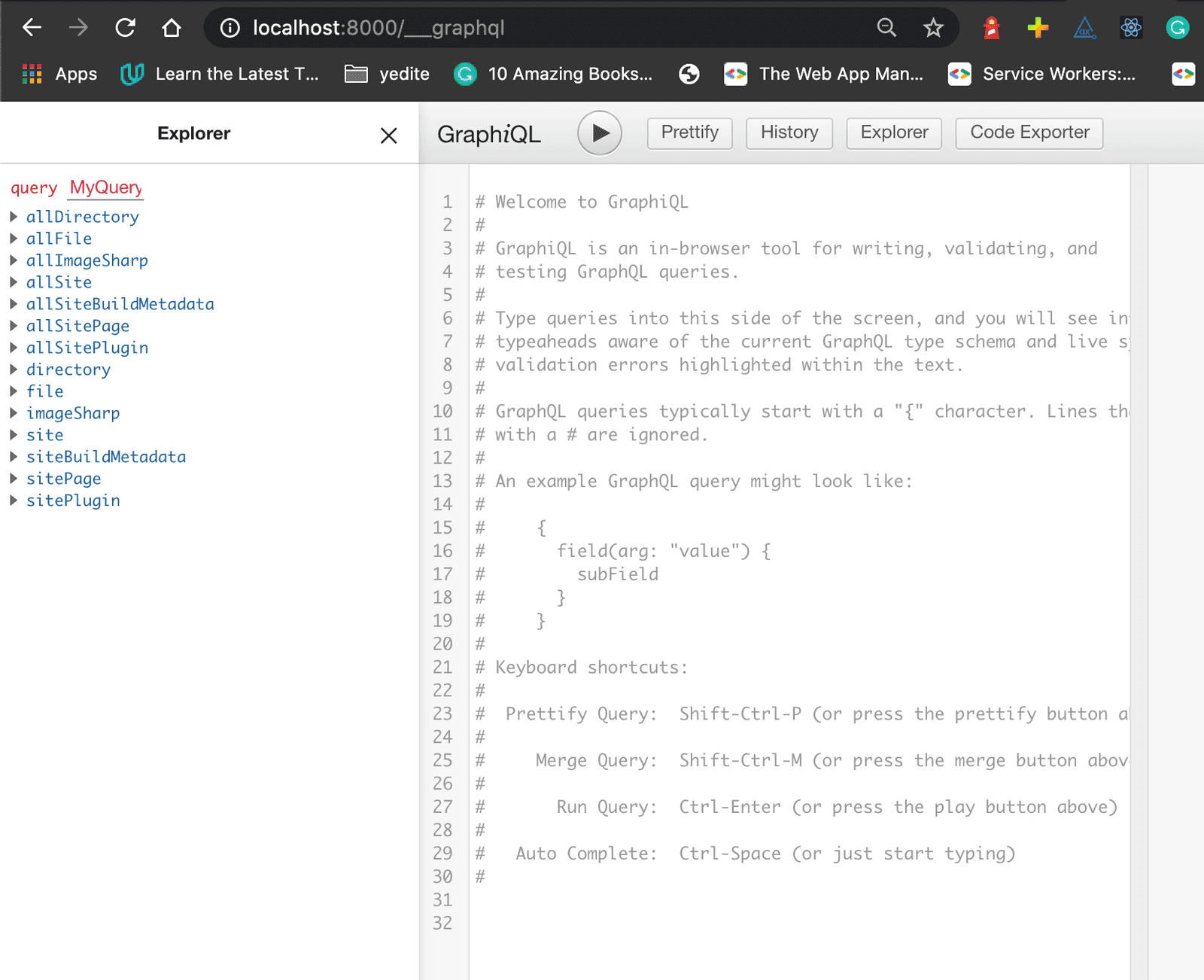Run the query with the play button
Viewport: 1204px width, 980px height.
pyautogui.click(x=599, y=132)
